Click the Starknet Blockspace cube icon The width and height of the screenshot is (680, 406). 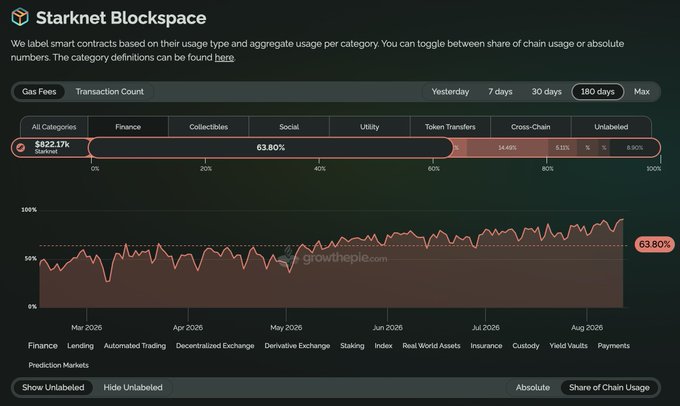(x=20, y=17)
